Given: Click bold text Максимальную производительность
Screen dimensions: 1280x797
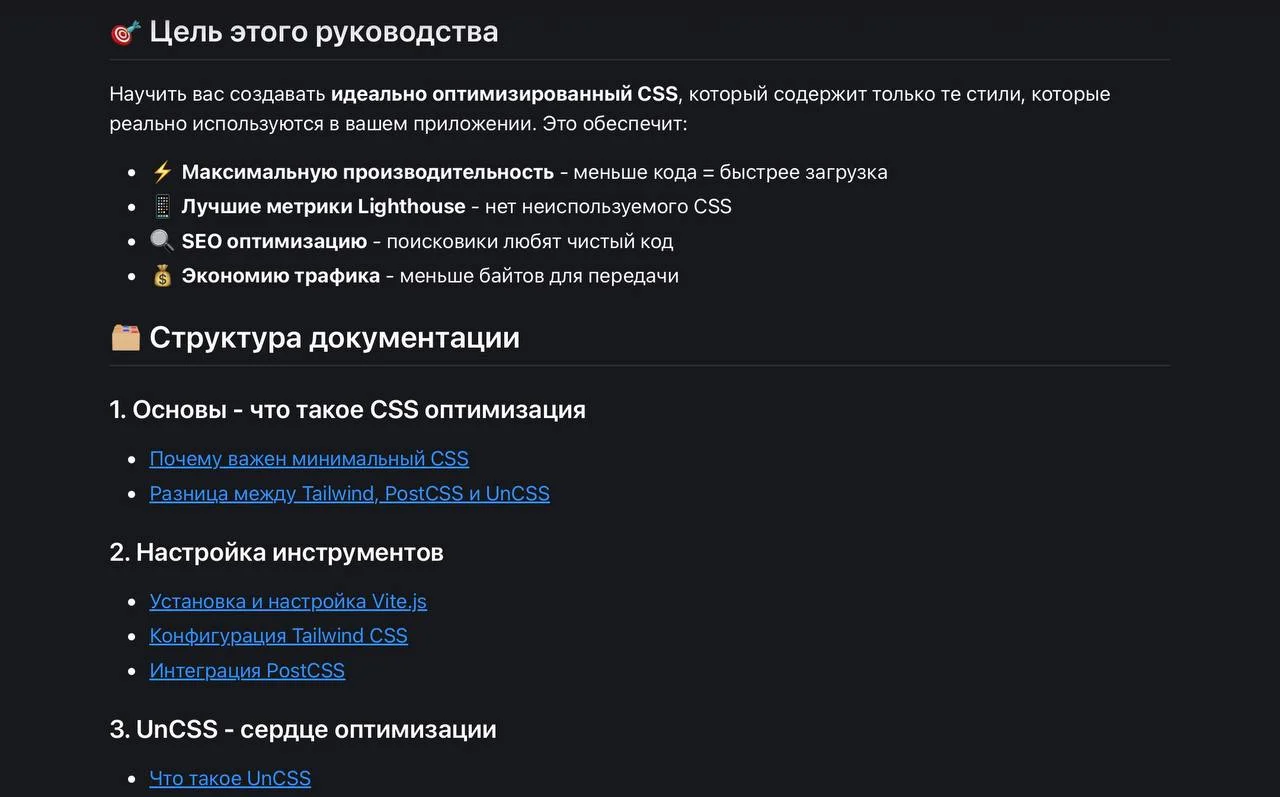Looking at the screenshot, I should click(367, 172).
